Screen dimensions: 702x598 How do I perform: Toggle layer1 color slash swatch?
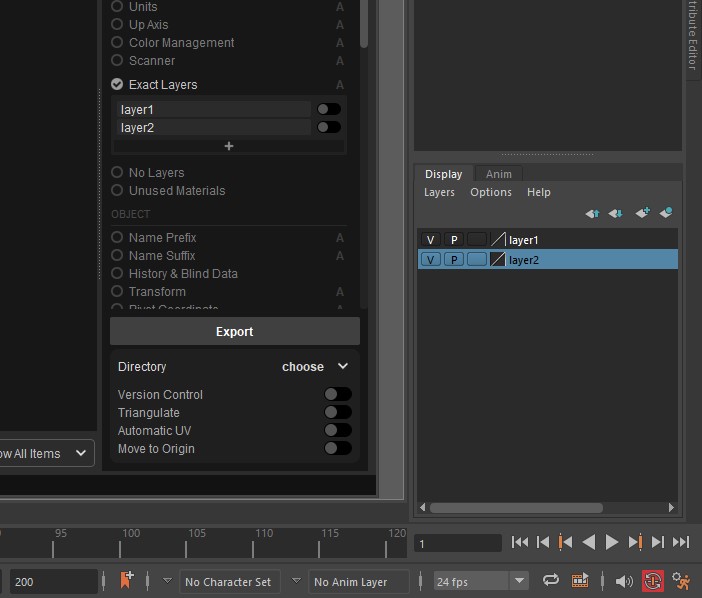pos(498,239)
